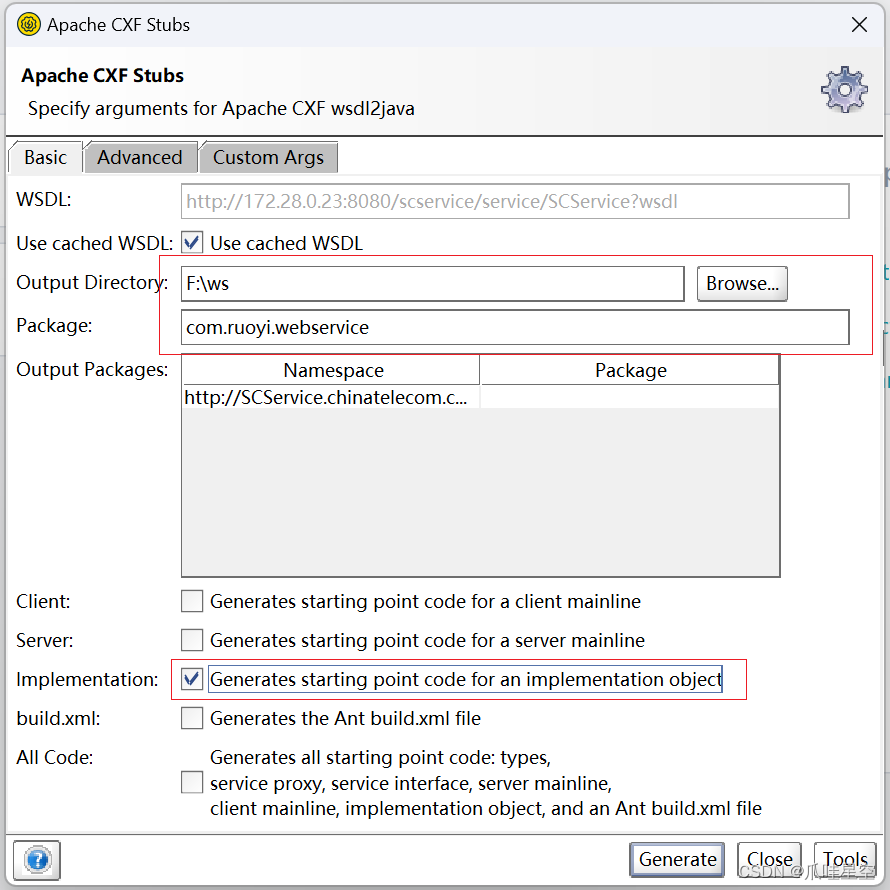Click the Close button
This screenshot has height=890, width=890.
(x=769, y=859)
